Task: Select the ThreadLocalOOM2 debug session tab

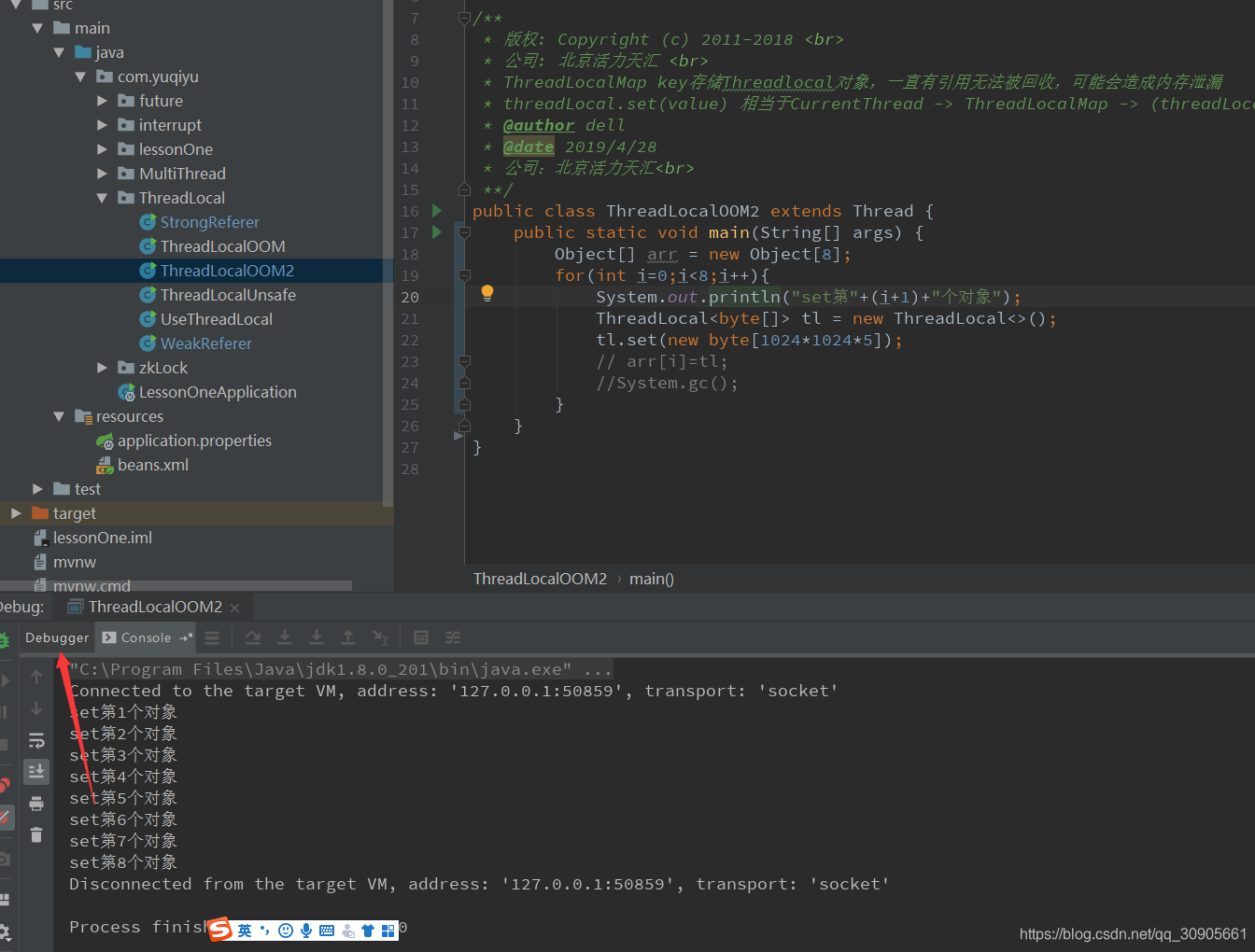Action: [155, 607]
